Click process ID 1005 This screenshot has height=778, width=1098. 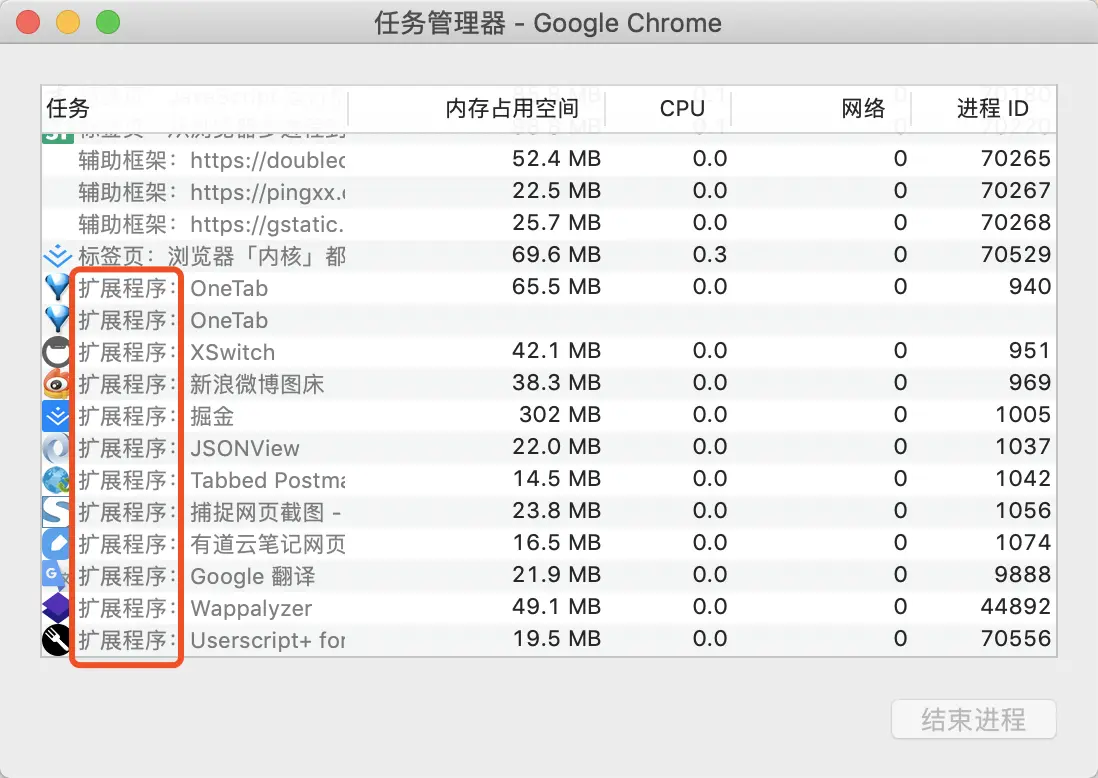[1023, 415]
